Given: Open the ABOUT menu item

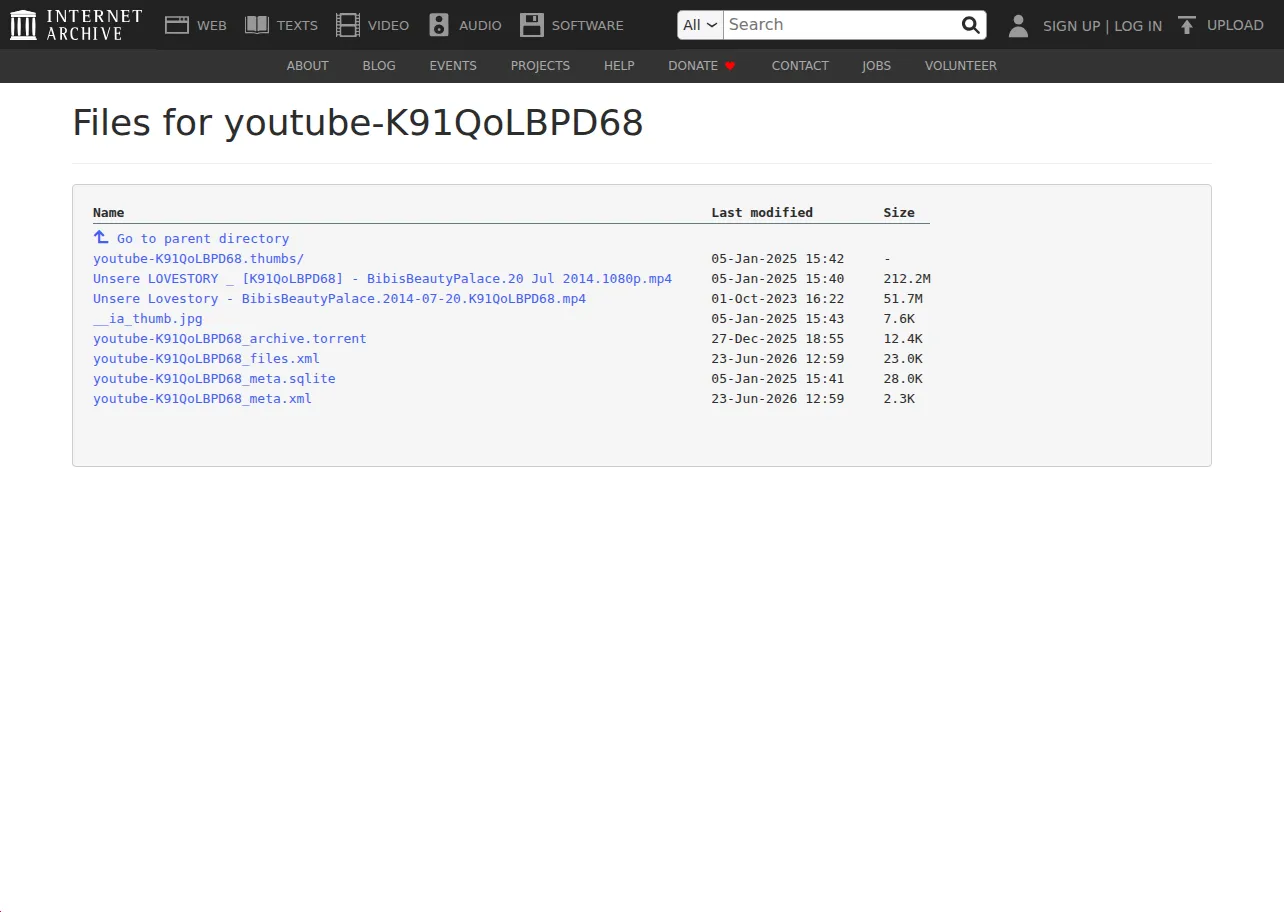Looking at the screenshot, I should click(x=308, y=66).
